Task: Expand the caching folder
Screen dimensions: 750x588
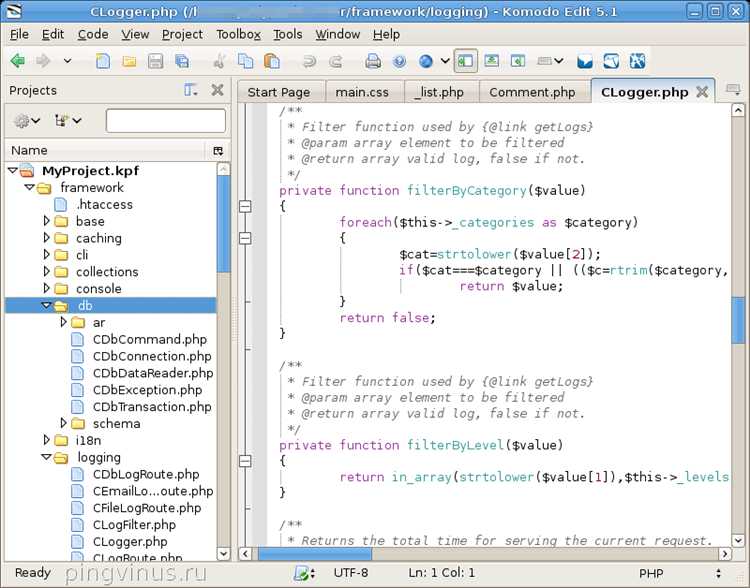Action: (x=46, y=238)
